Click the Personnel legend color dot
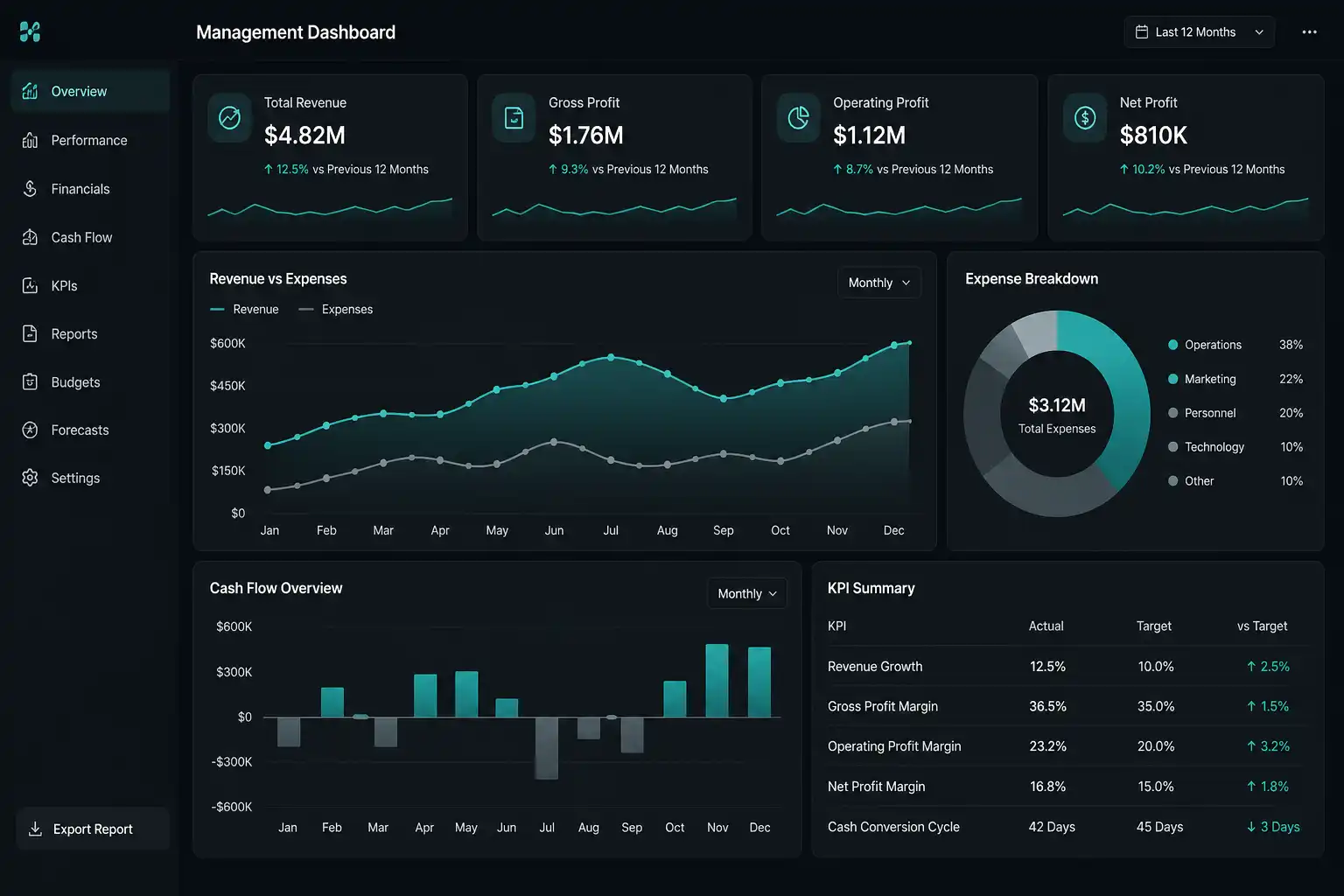 tap(1172, 412)
